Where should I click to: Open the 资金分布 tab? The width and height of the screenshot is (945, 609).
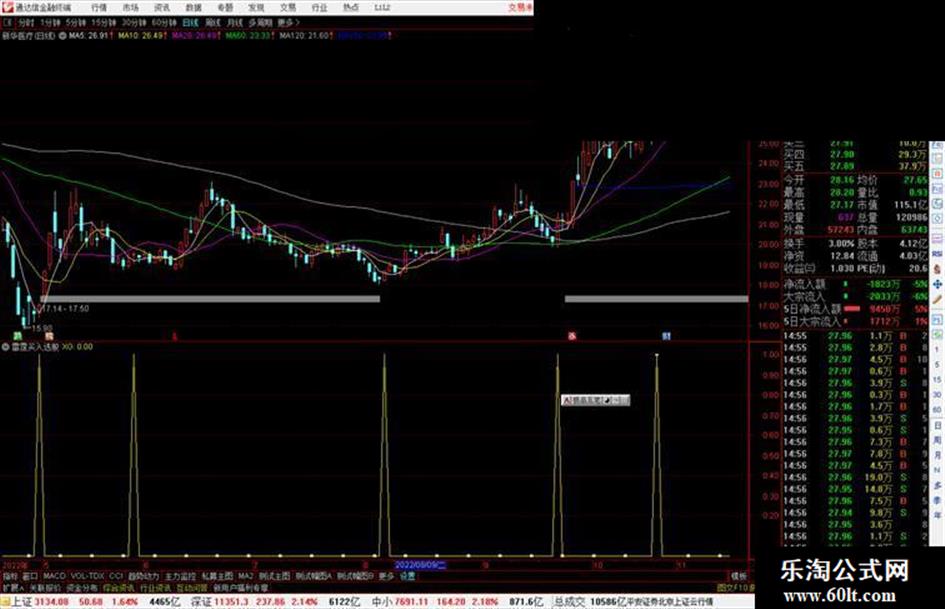point(82,588)
